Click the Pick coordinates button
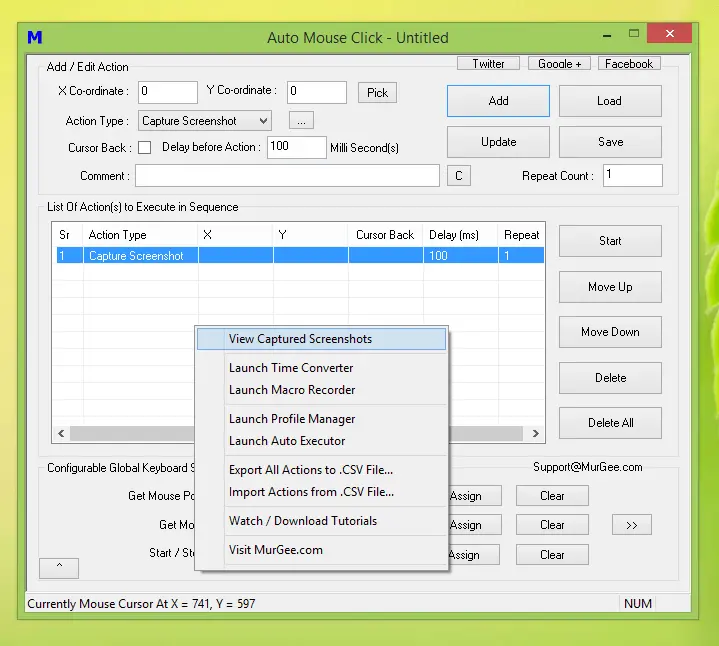The width and height of the screenshot is (719, 646). 377,93
